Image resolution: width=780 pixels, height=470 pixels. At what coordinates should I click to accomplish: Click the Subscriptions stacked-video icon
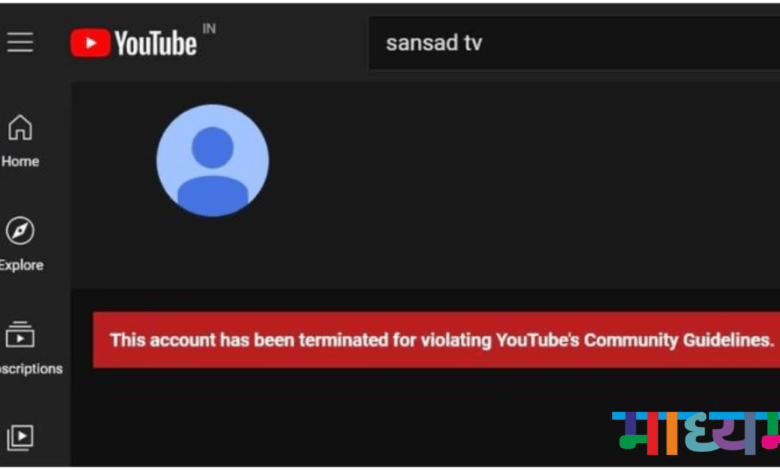[20, 334]
